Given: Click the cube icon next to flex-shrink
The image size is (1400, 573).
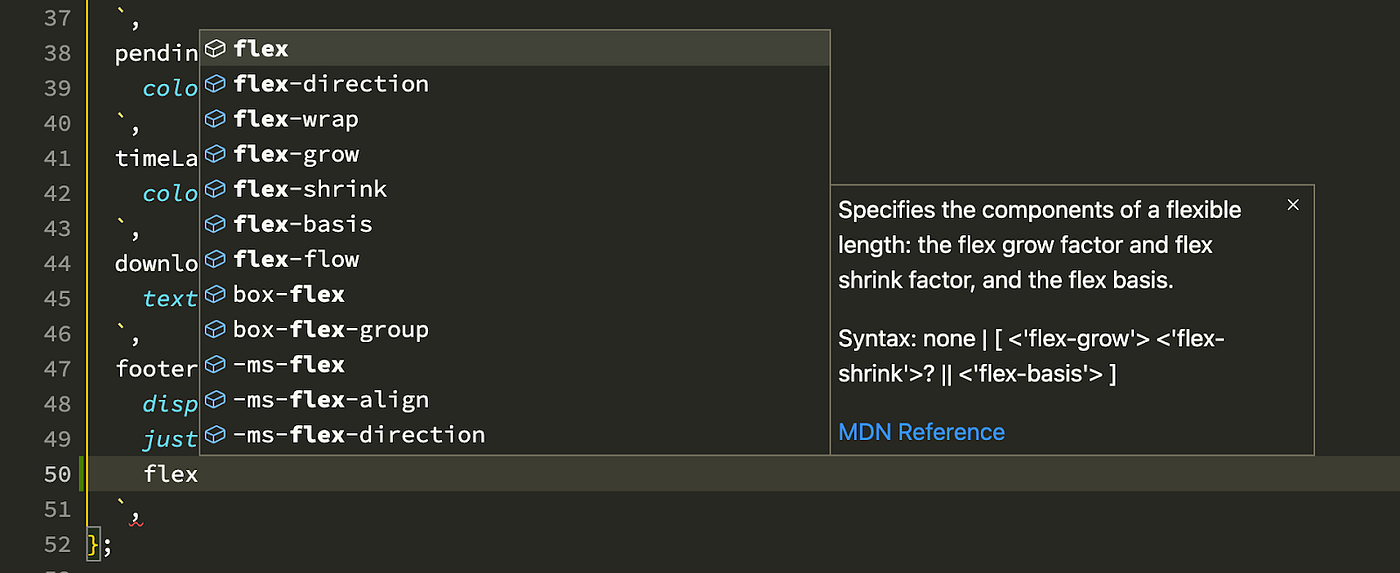Looking at the screenshot, I should pos(215,189).
